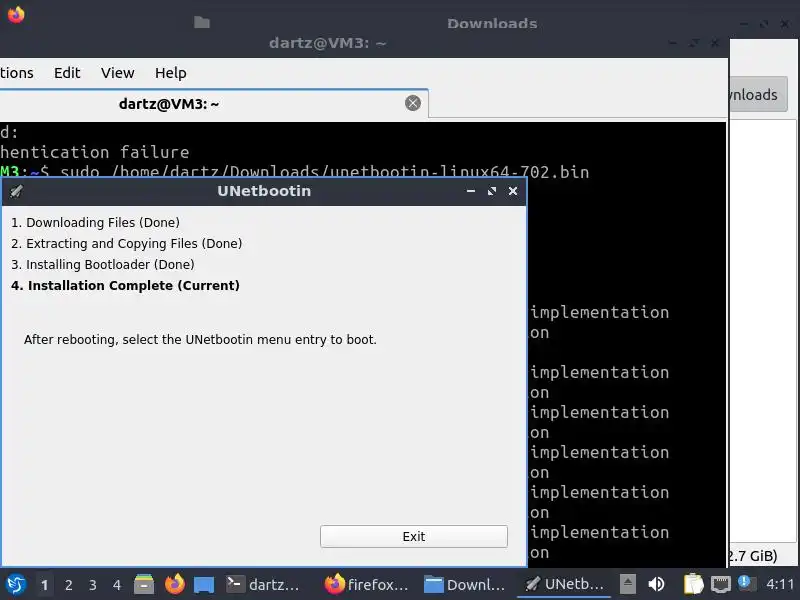Switch to workspace 2
Viewport: 800px width, 600px height.
(x=68, y=585)
